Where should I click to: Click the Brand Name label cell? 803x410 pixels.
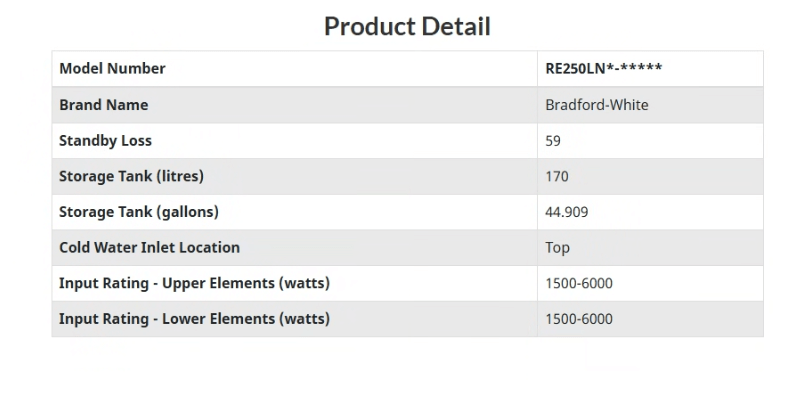(103, 105)
